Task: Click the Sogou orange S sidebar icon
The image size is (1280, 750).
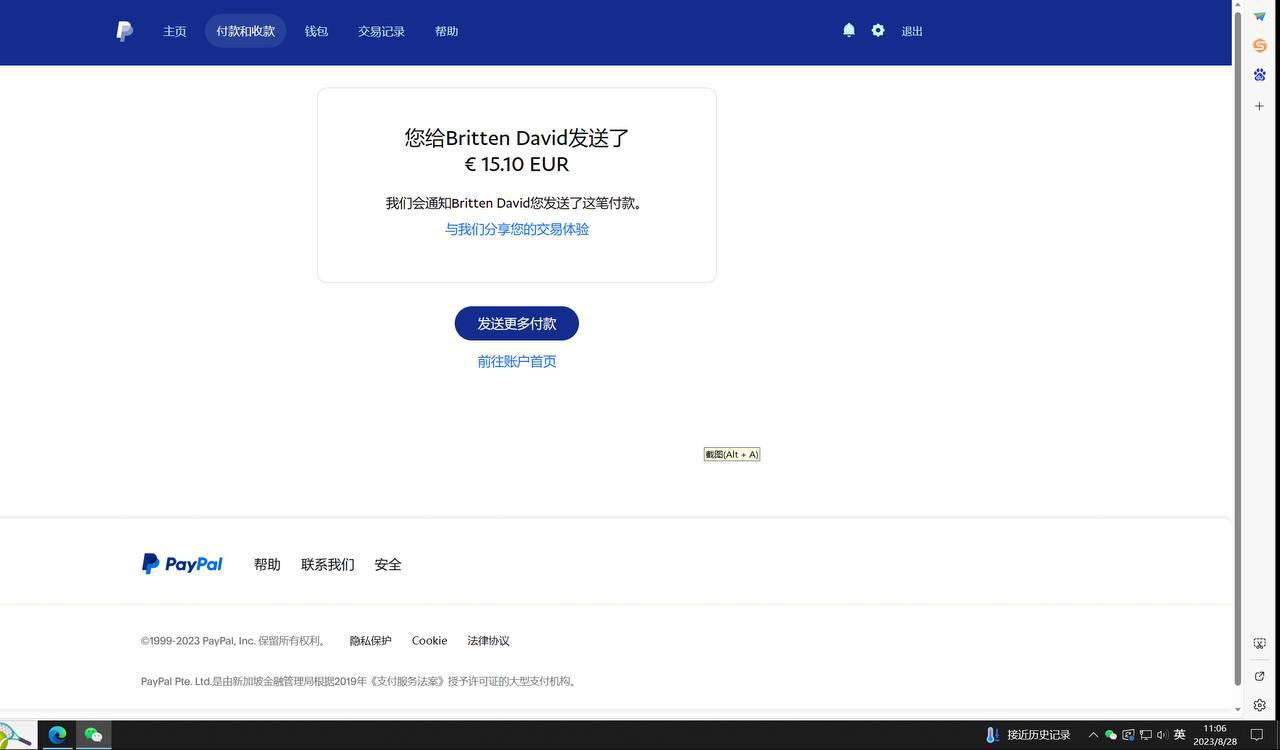Action: pos(1260,45)
